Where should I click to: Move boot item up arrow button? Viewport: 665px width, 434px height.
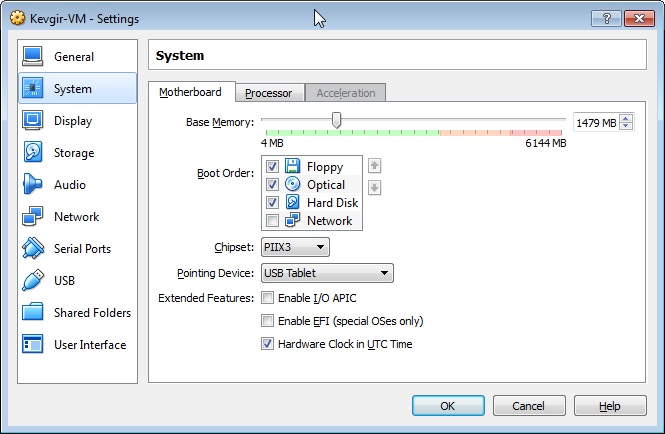click(375, 166)
